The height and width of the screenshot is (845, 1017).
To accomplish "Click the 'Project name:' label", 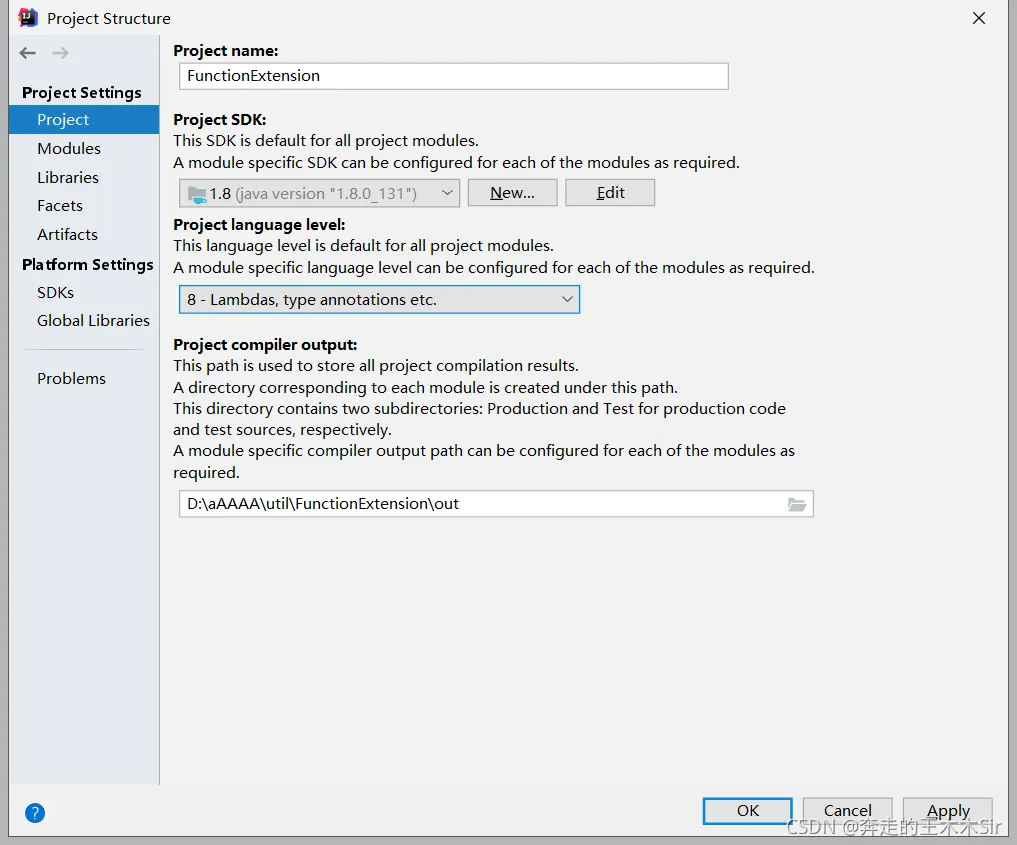I will point(226,51).
